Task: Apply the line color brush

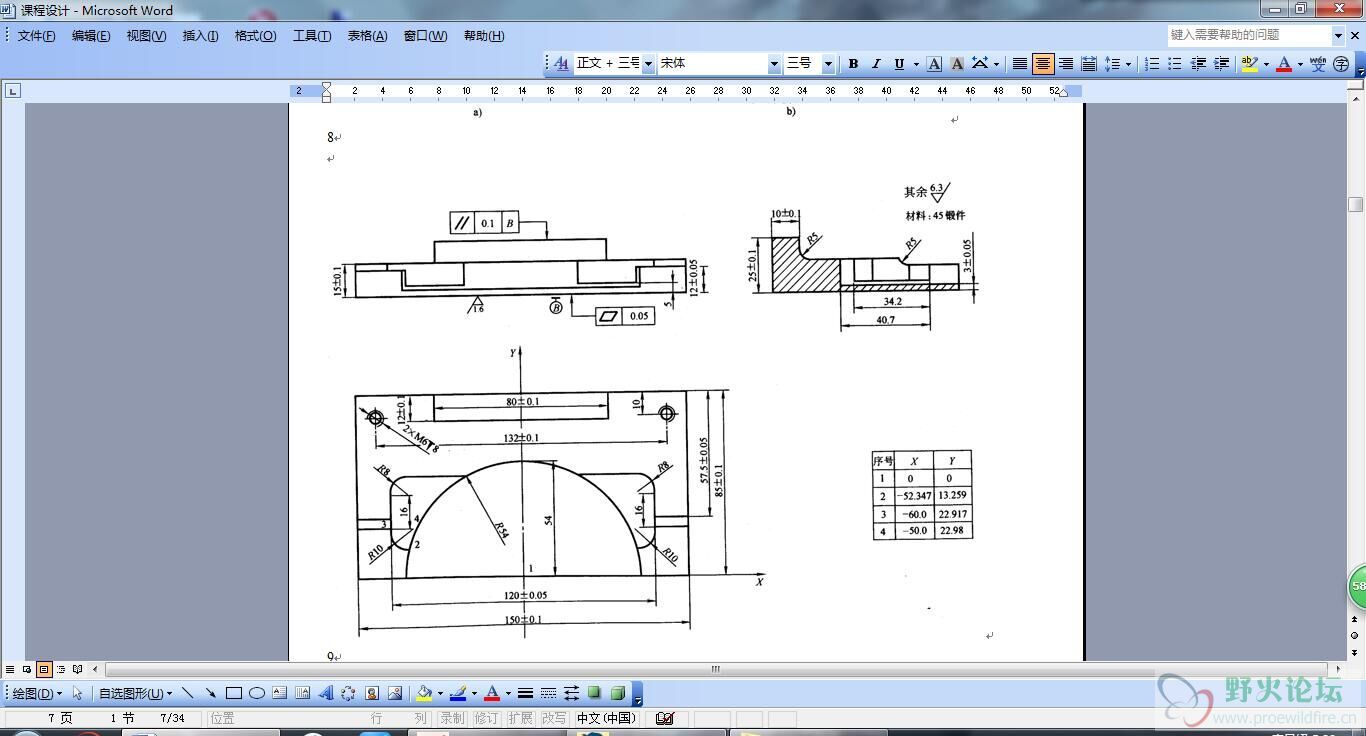Action: pyautogui.click(x=458, y=693)
